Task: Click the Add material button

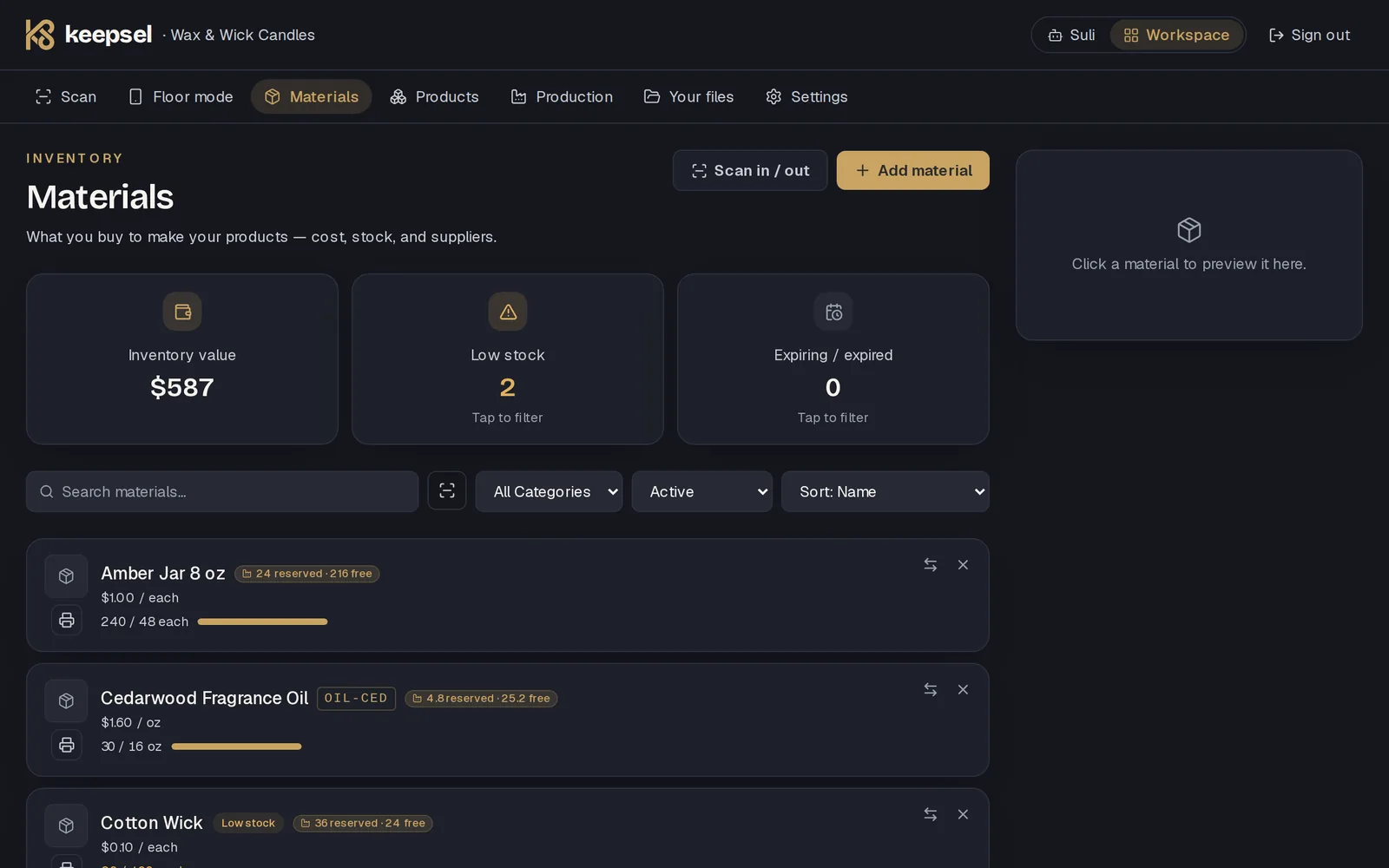Action: point(913,171)
